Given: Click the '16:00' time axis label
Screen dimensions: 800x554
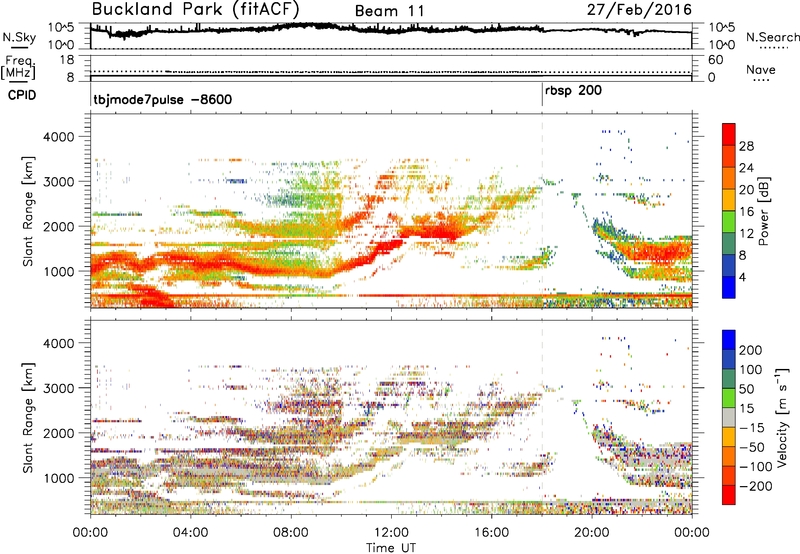Looking at the screenshot, I should tap(491, 533).
